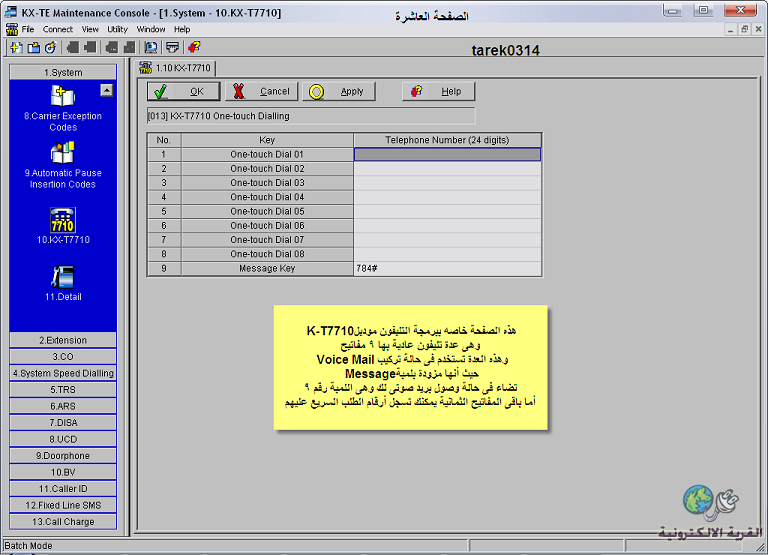Click the red-cross help toolbar icon
768x555 pixels.
[x=194, y=48]
